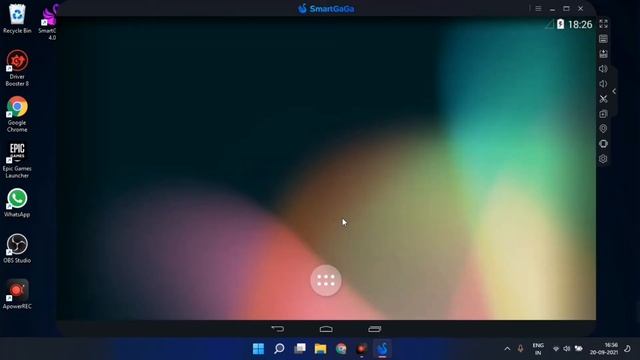Open Wi-Fi network tray icon
The height and width of the screenshot is (360, 640).
pyautogui.click(x=556, y=349)
